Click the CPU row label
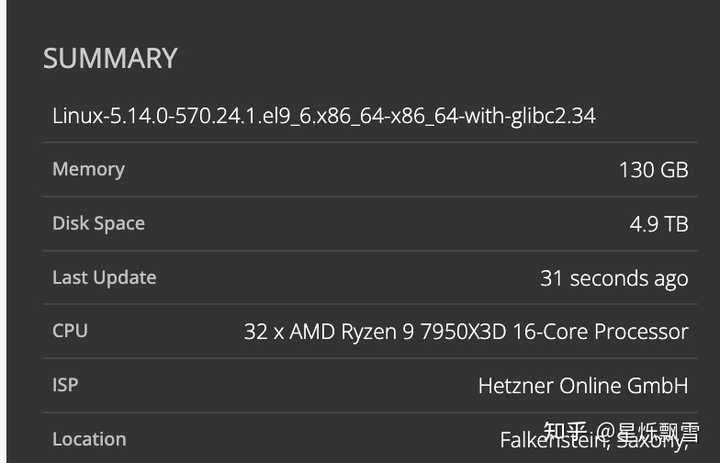Screen dimensions: 720x463 click(70, 331)
